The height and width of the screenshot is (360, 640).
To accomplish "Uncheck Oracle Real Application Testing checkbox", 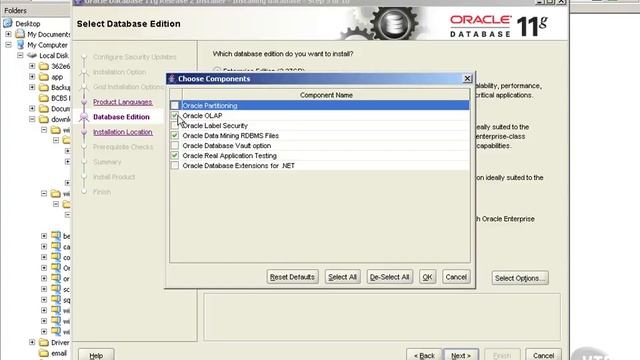I will [x=175, y=156].
